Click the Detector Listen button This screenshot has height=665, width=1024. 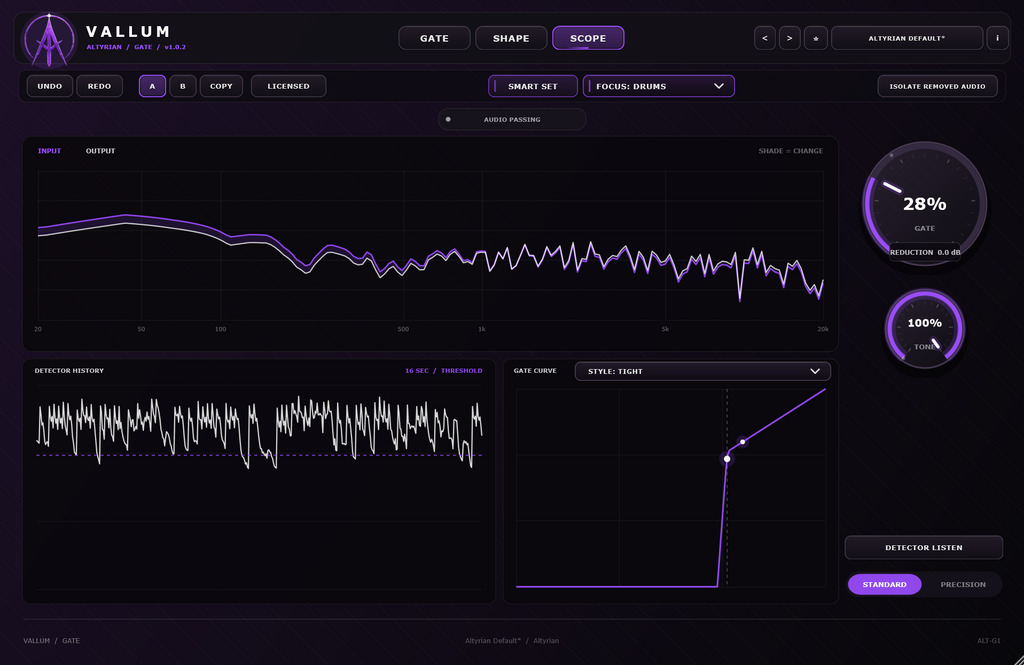923,547
